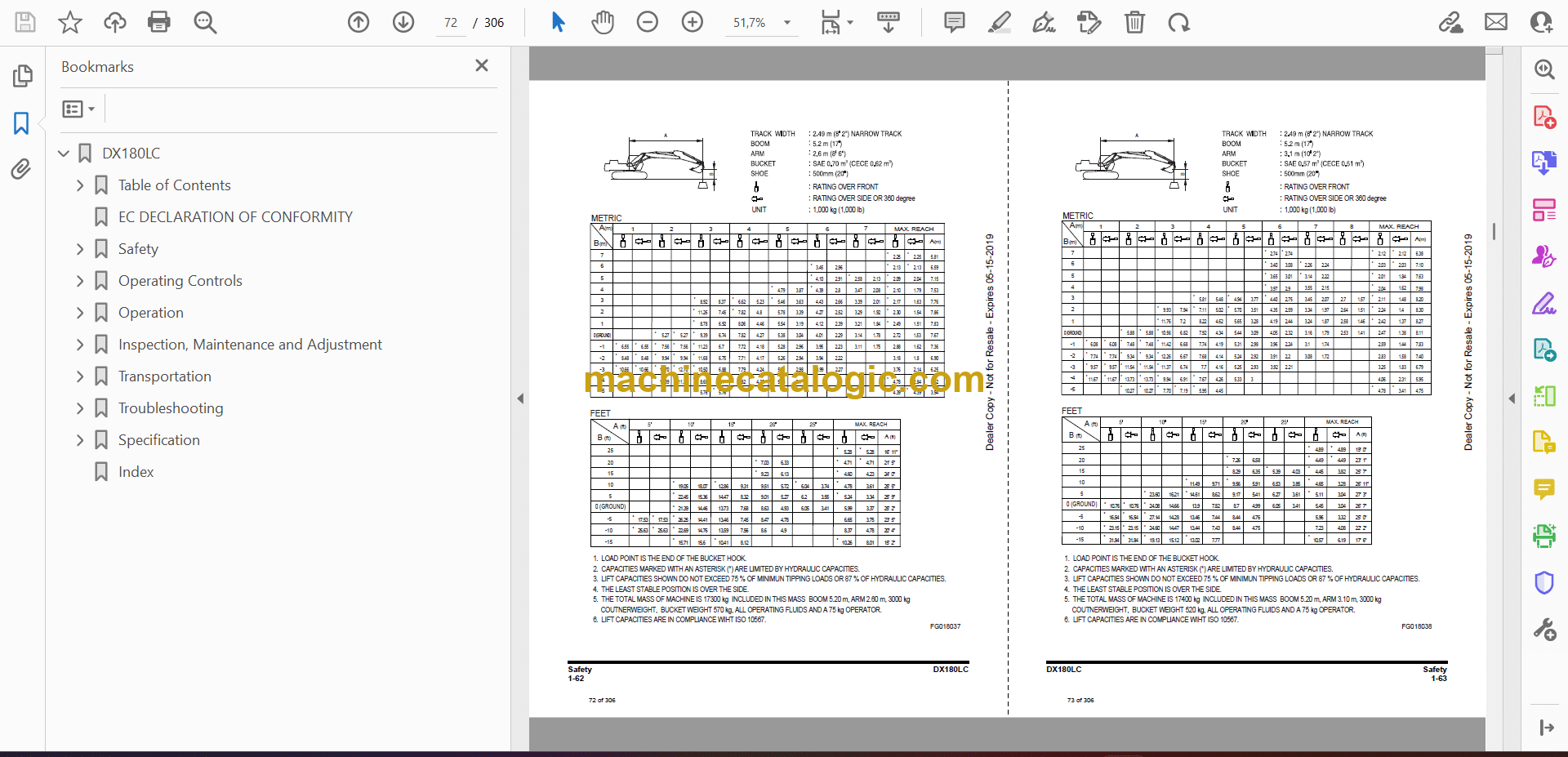1568x757 pixels.
Task: Go to the Operation bookmark
Action: click(x=151, y=313)
